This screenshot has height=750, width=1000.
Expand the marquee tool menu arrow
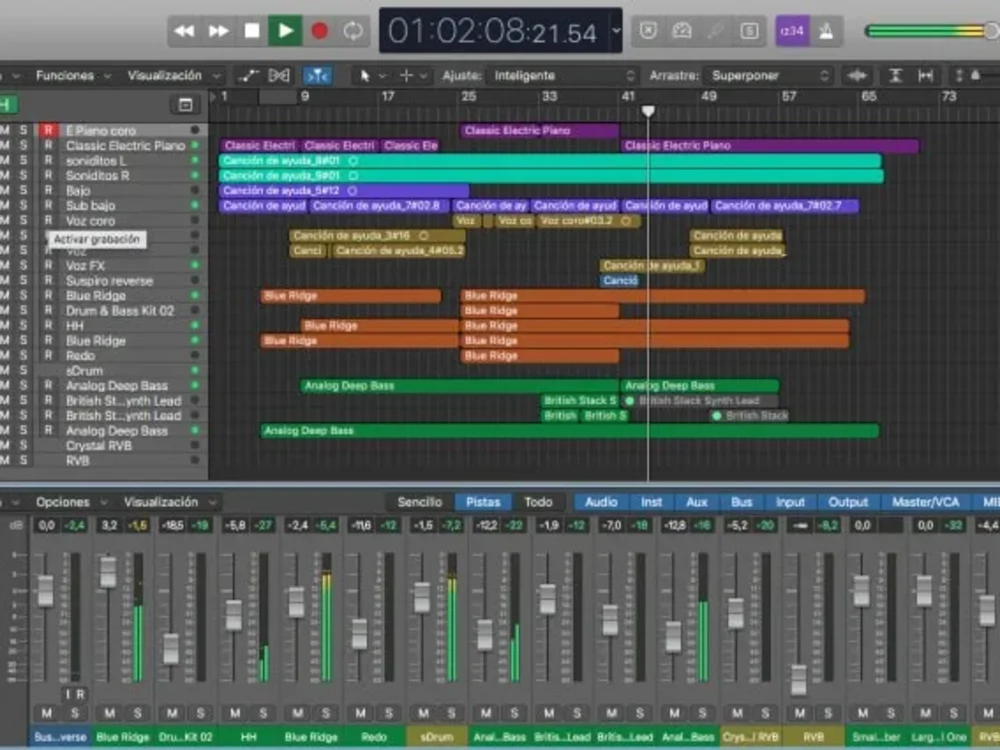coord(423,76)
